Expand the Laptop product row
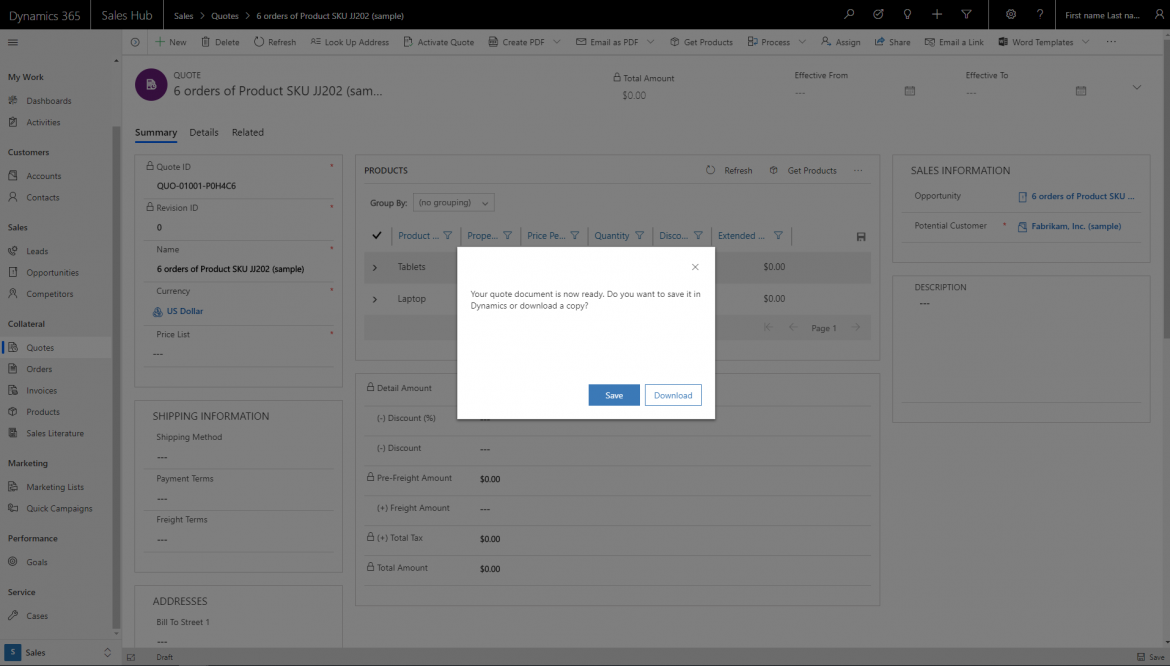Image resolution: width=1170 pixels, height=666 pixels. pos(375,299)
